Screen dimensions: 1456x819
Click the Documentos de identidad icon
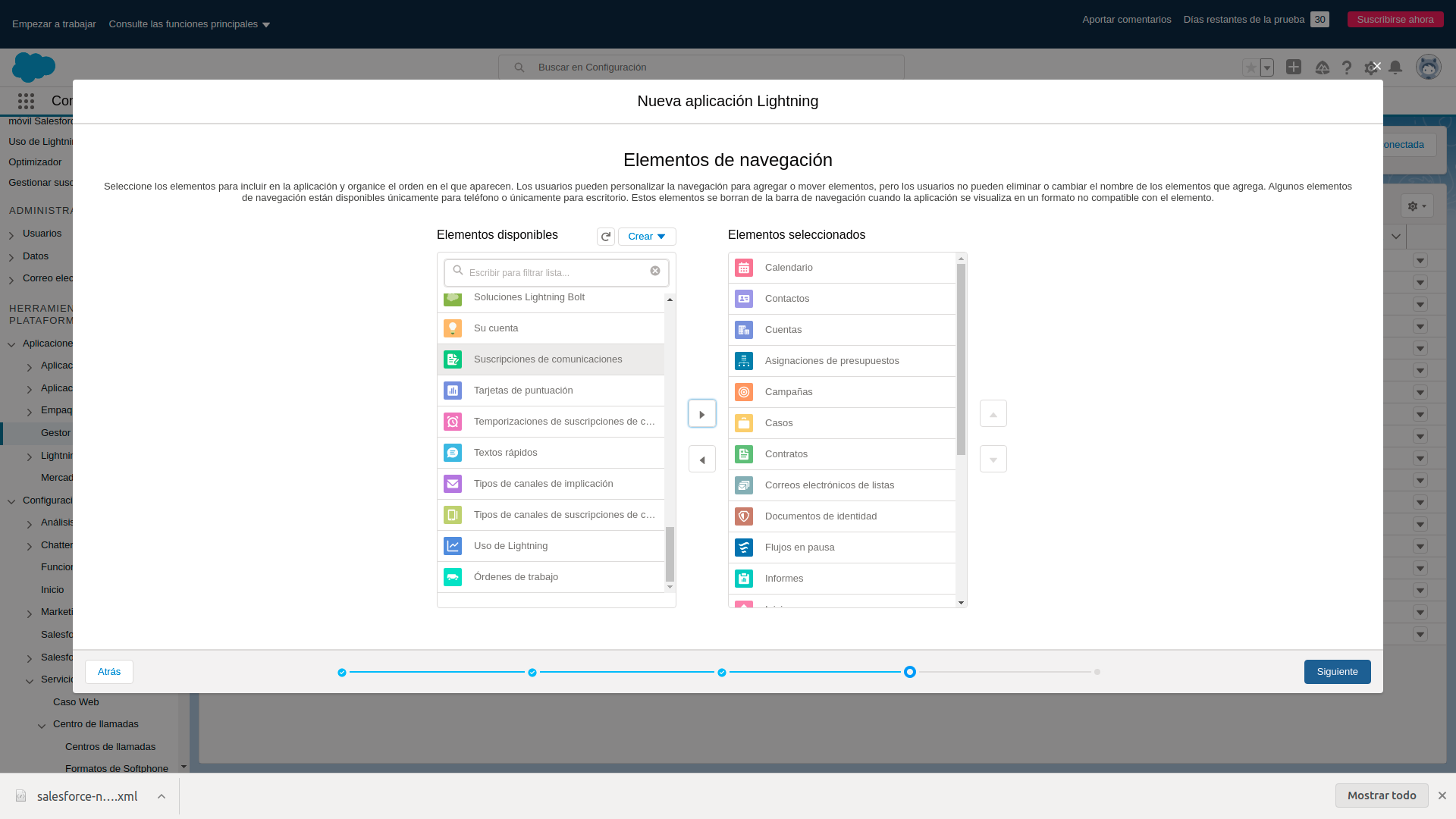tap(744, 516)
